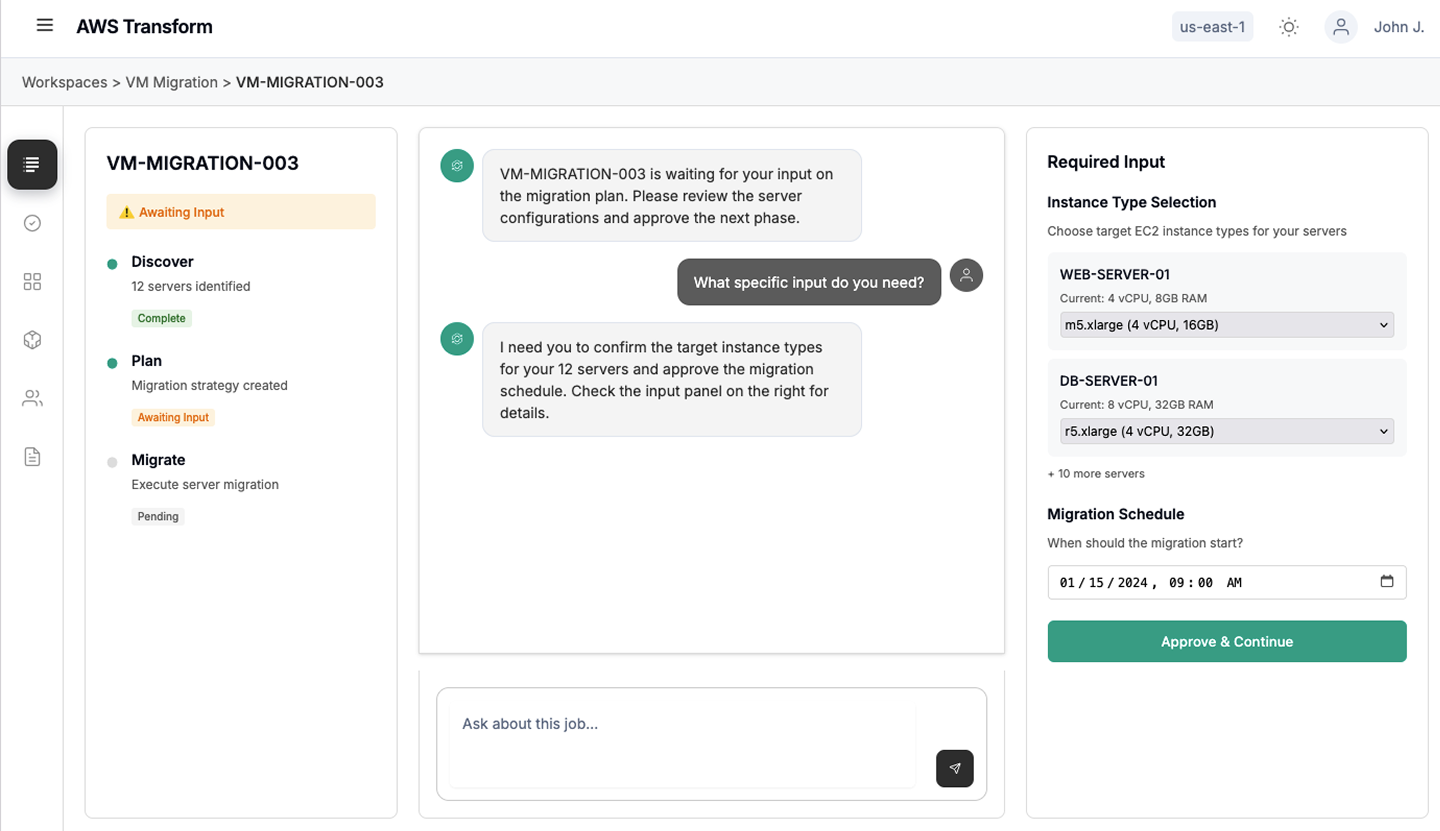The image size is (1440, 831).
Task: Go to VM Migration breadcrumb
Action: [x=171, y=82]
